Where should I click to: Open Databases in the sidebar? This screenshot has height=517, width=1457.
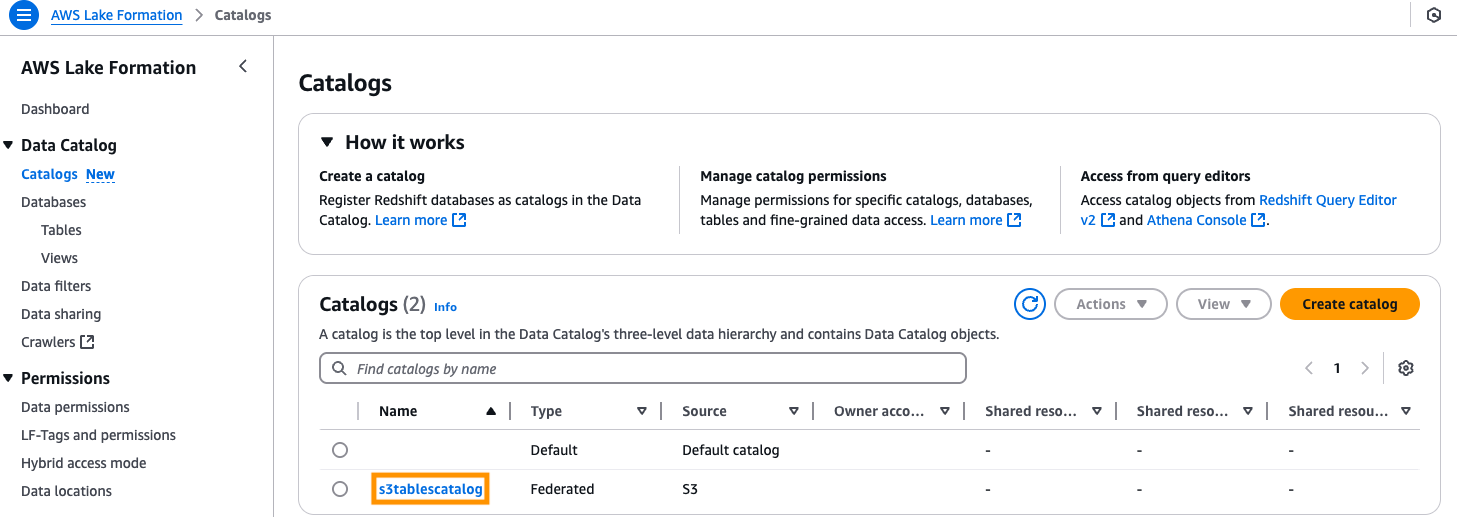pos(54,202)
